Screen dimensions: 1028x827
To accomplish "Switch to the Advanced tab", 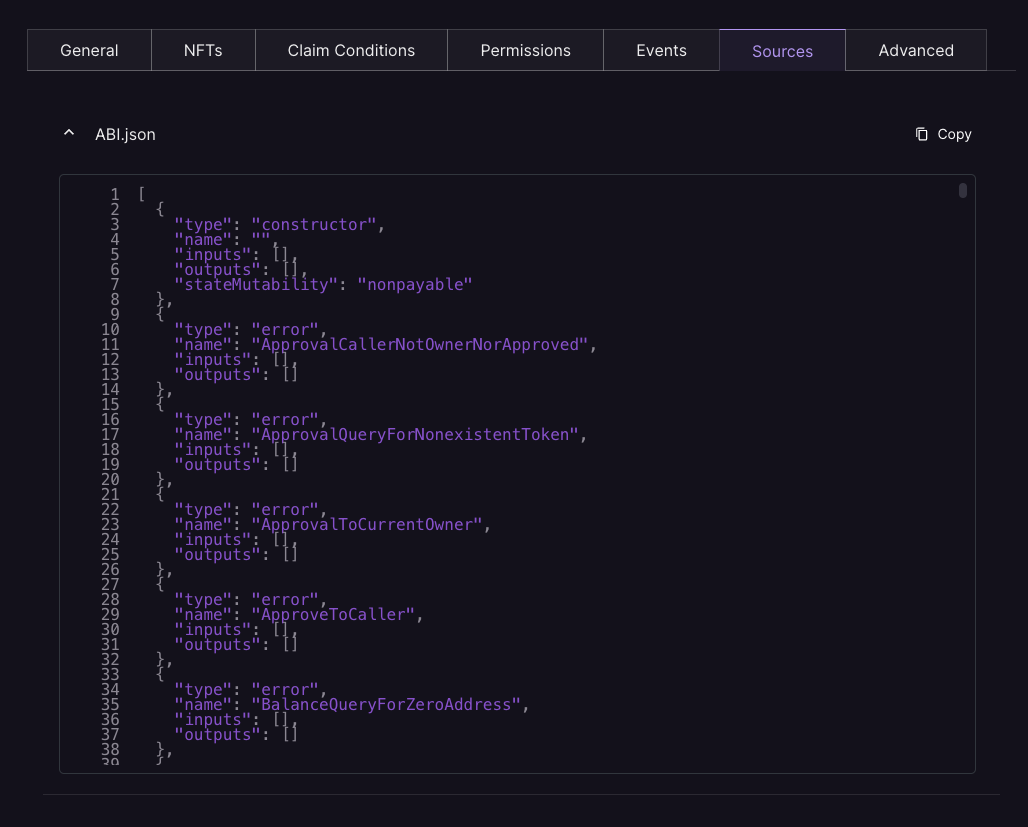I will pyautogui.click(x=916, y=50).
